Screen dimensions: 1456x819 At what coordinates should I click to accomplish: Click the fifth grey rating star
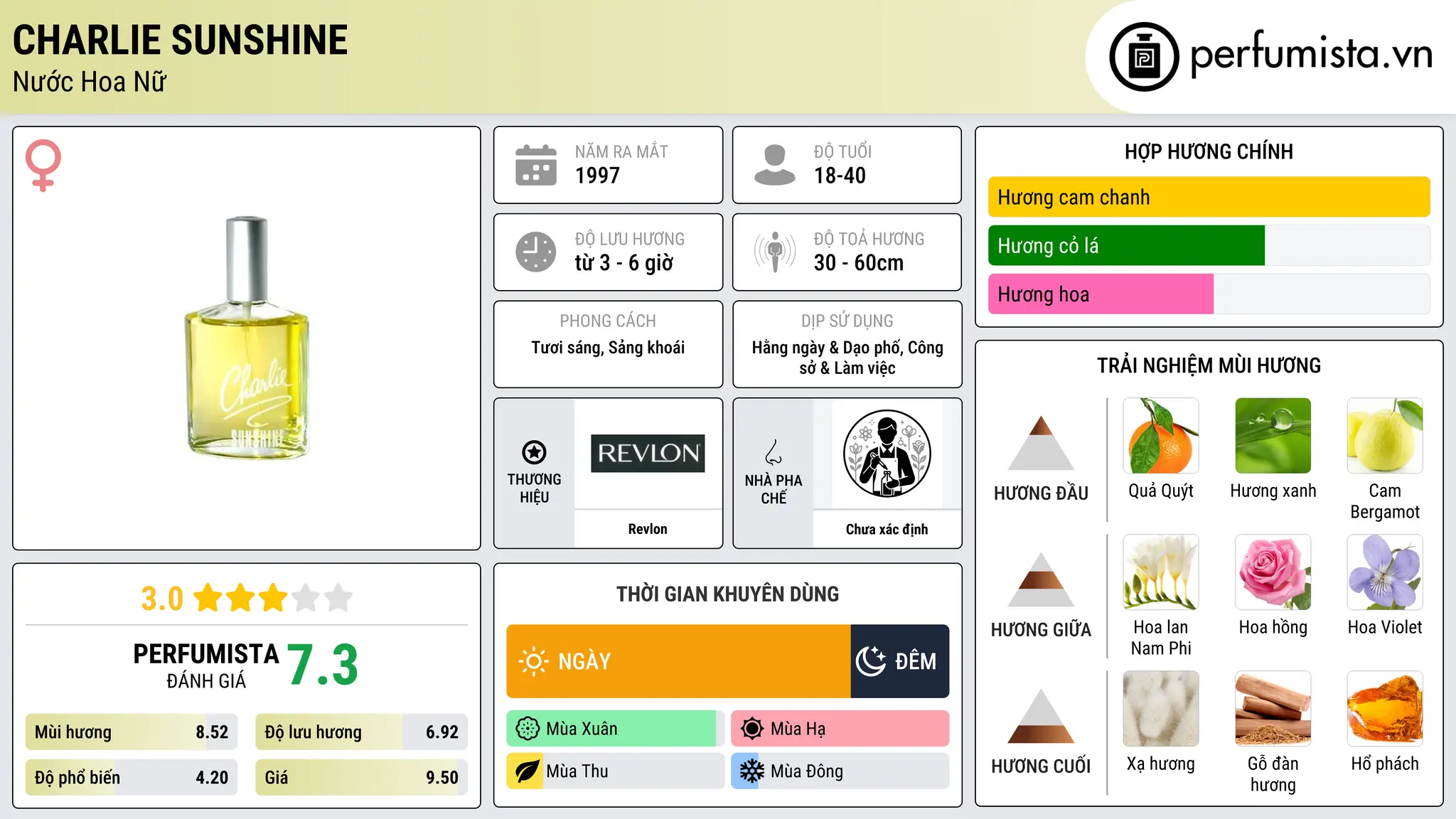tap(338, 598)
